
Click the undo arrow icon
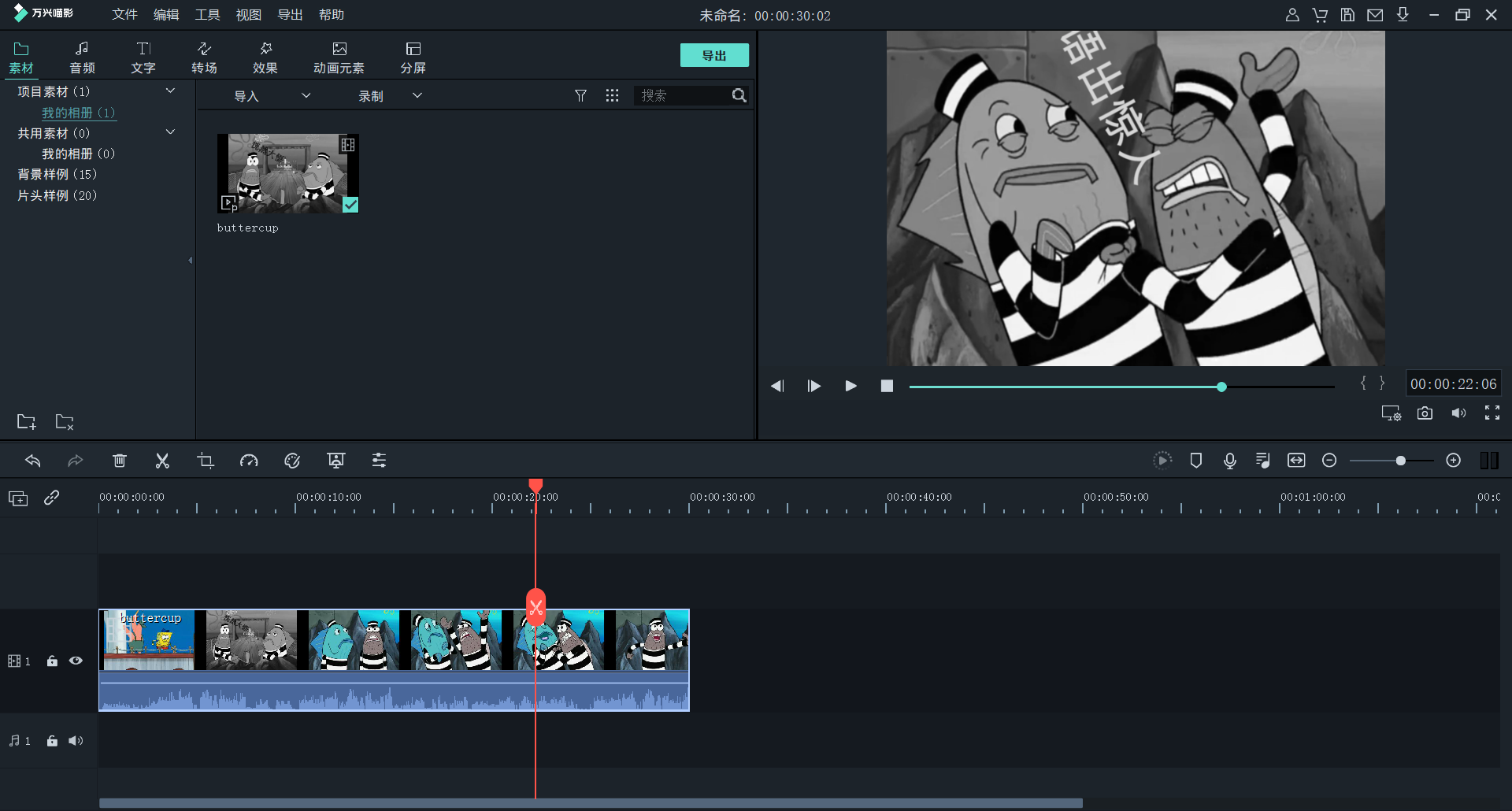[33, 461]
